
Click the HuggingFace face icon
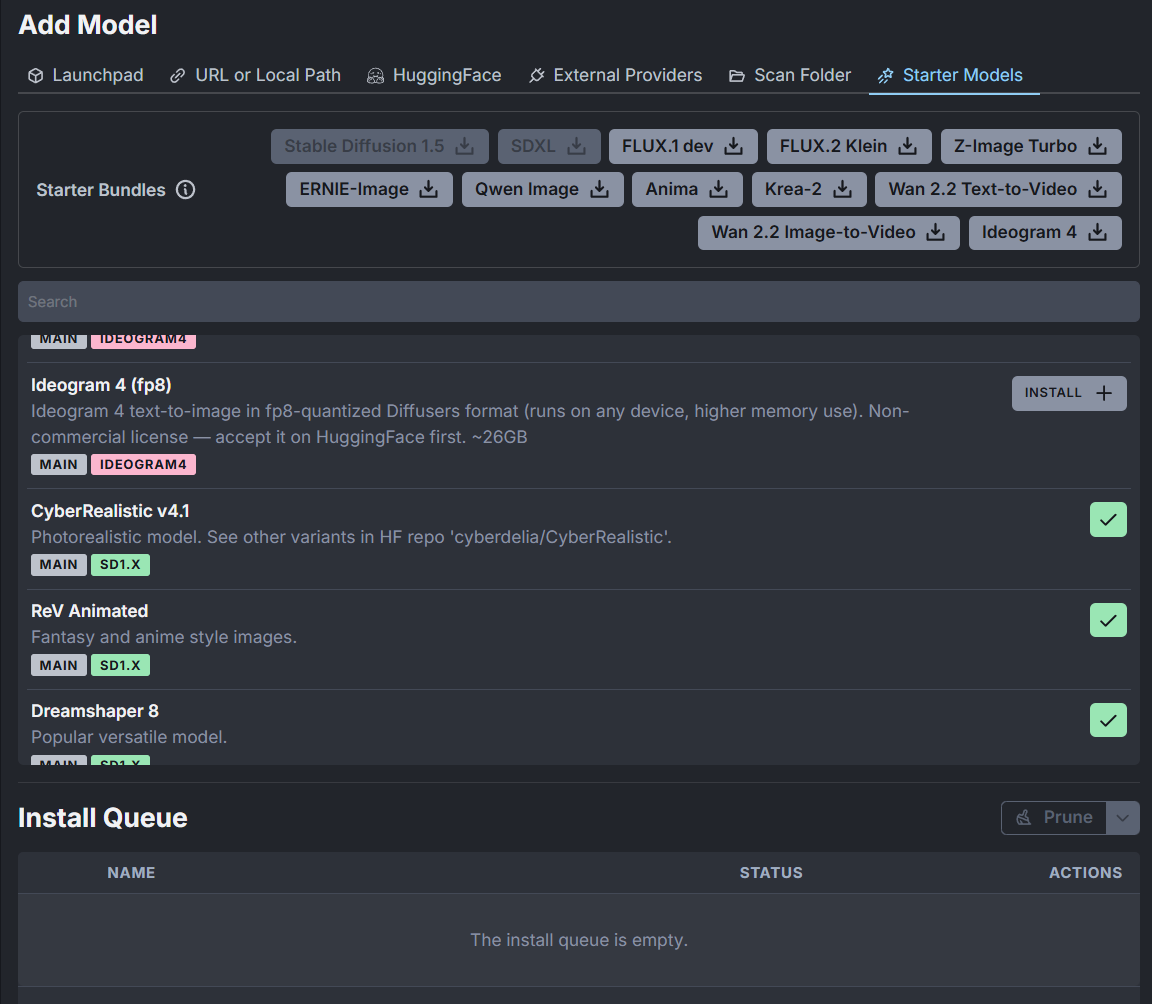tap(375, 76)
